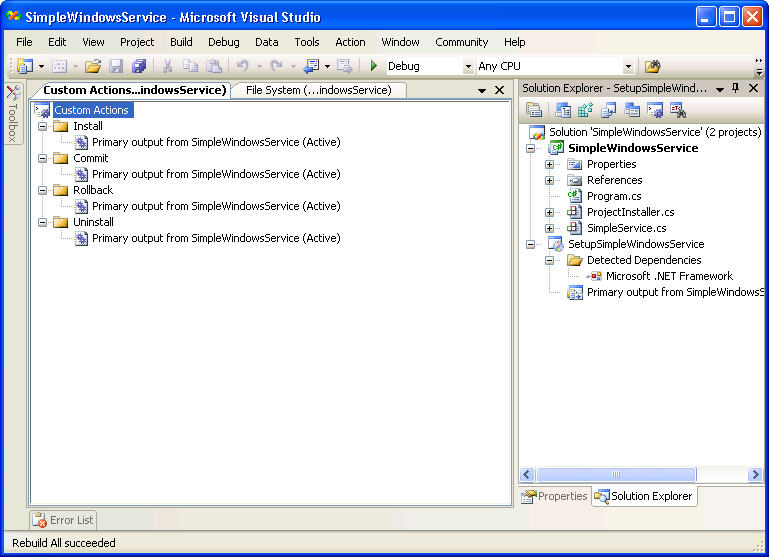The width and height of the screenshot is (769, 557).
Task: Switch to the Properties panel tab
Action: (555, 496)
